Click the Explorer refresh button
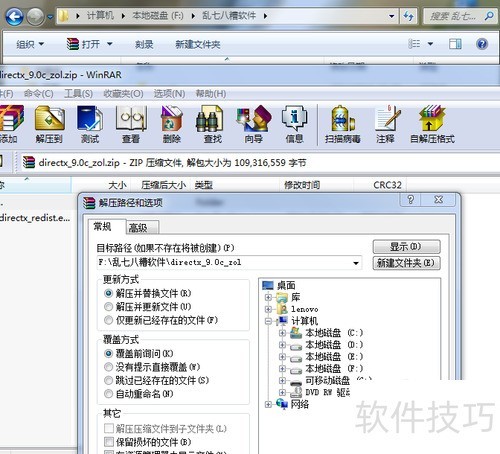Screen dimensions: 500x454 [409, 16]
